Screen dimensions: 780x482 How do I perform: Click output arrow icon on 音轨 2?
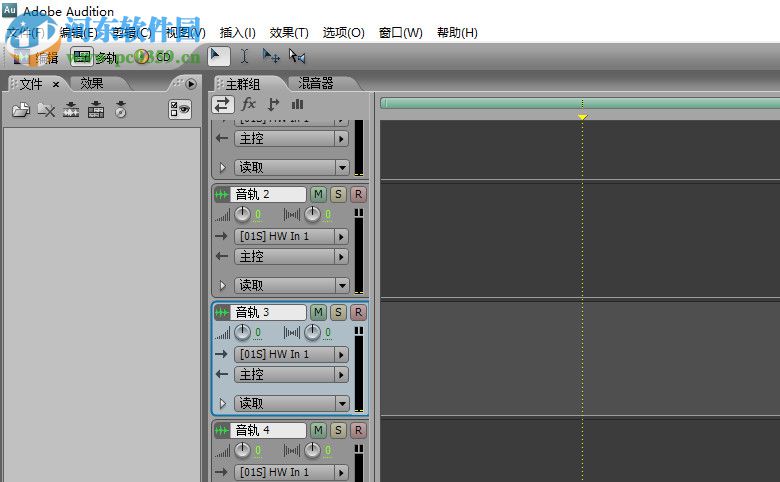click(222, 256)
